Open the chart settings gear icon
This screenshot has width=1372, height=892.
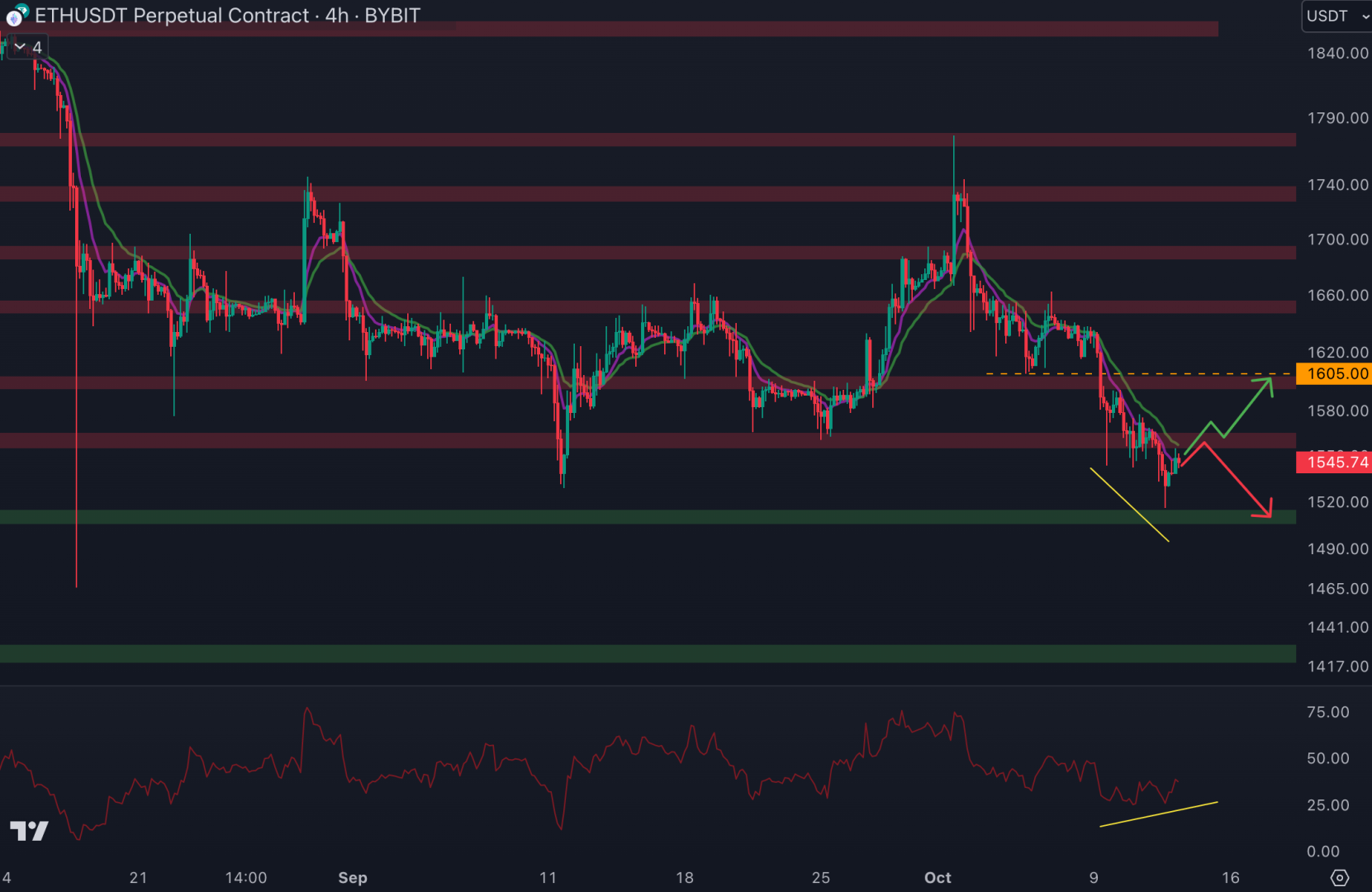(1340, 877)
